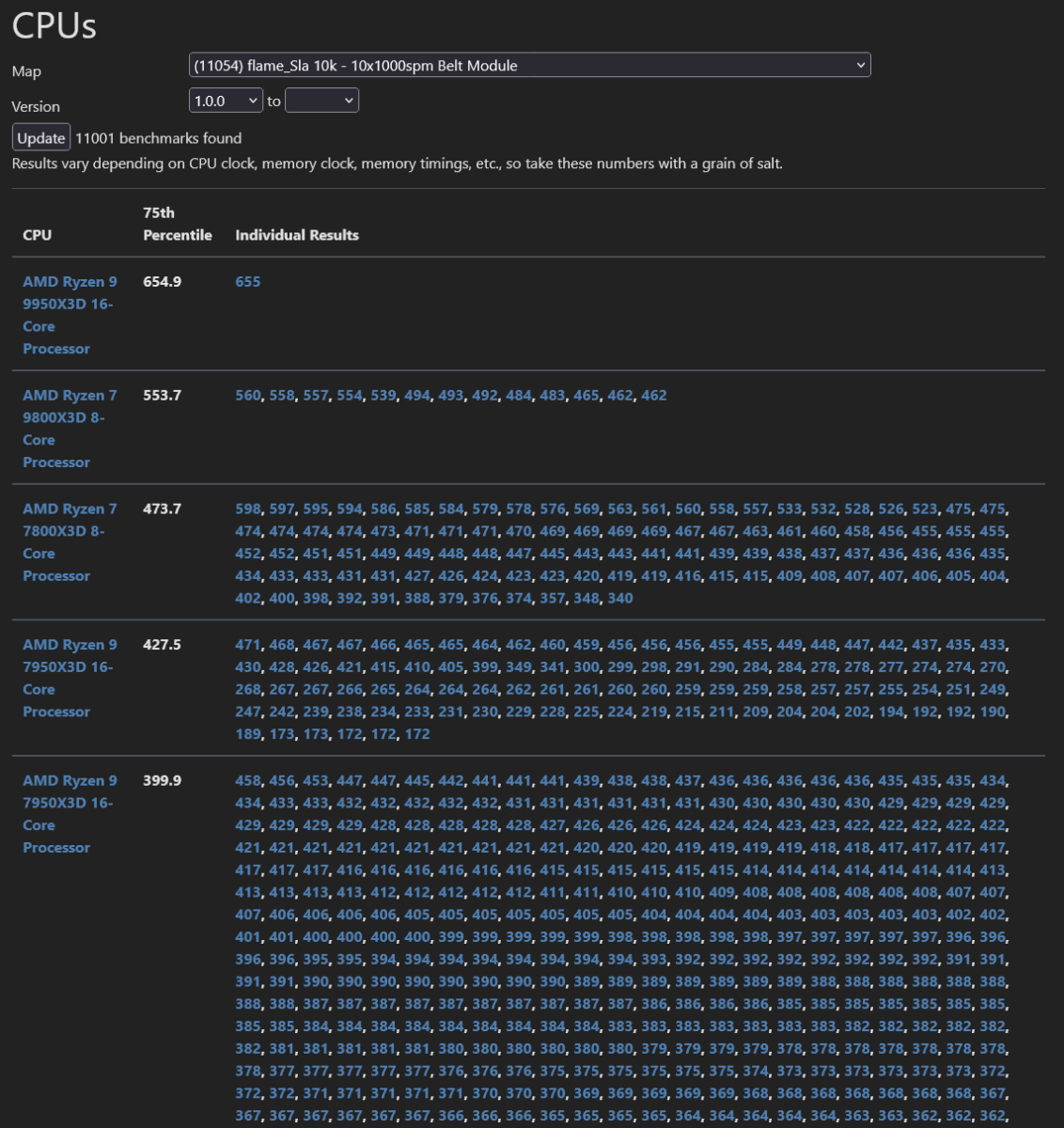
Task: Open the empty ending Version dropdown after 'to'
Action: click(x=322, y=100)
